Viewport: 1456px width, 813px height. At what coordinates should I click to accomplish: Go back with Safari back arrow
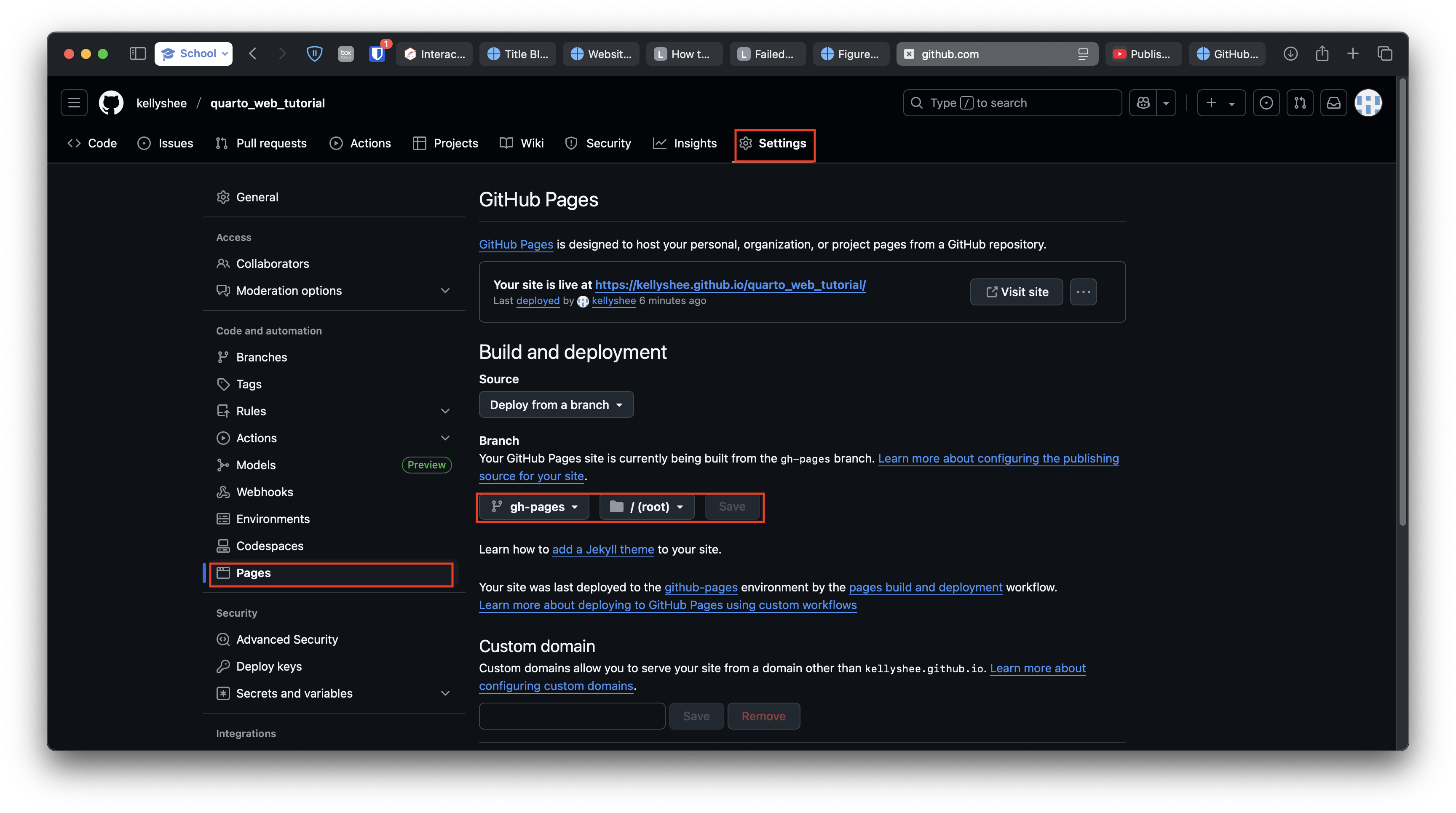point(253,53)
